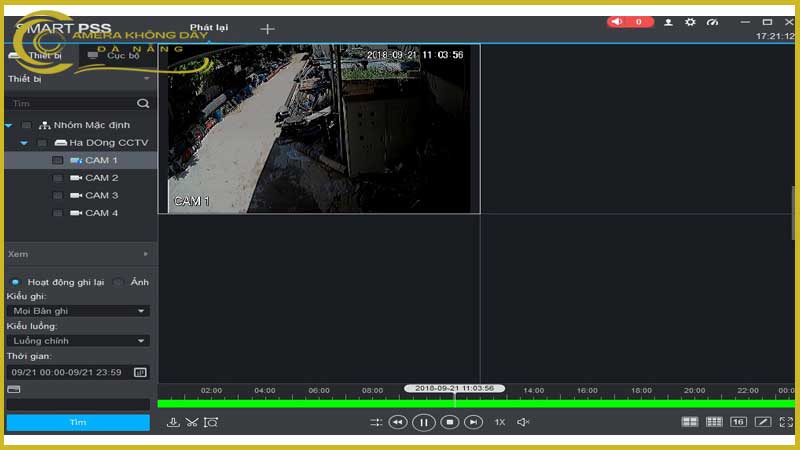Click the blue Tìm search button

(78, 422)
